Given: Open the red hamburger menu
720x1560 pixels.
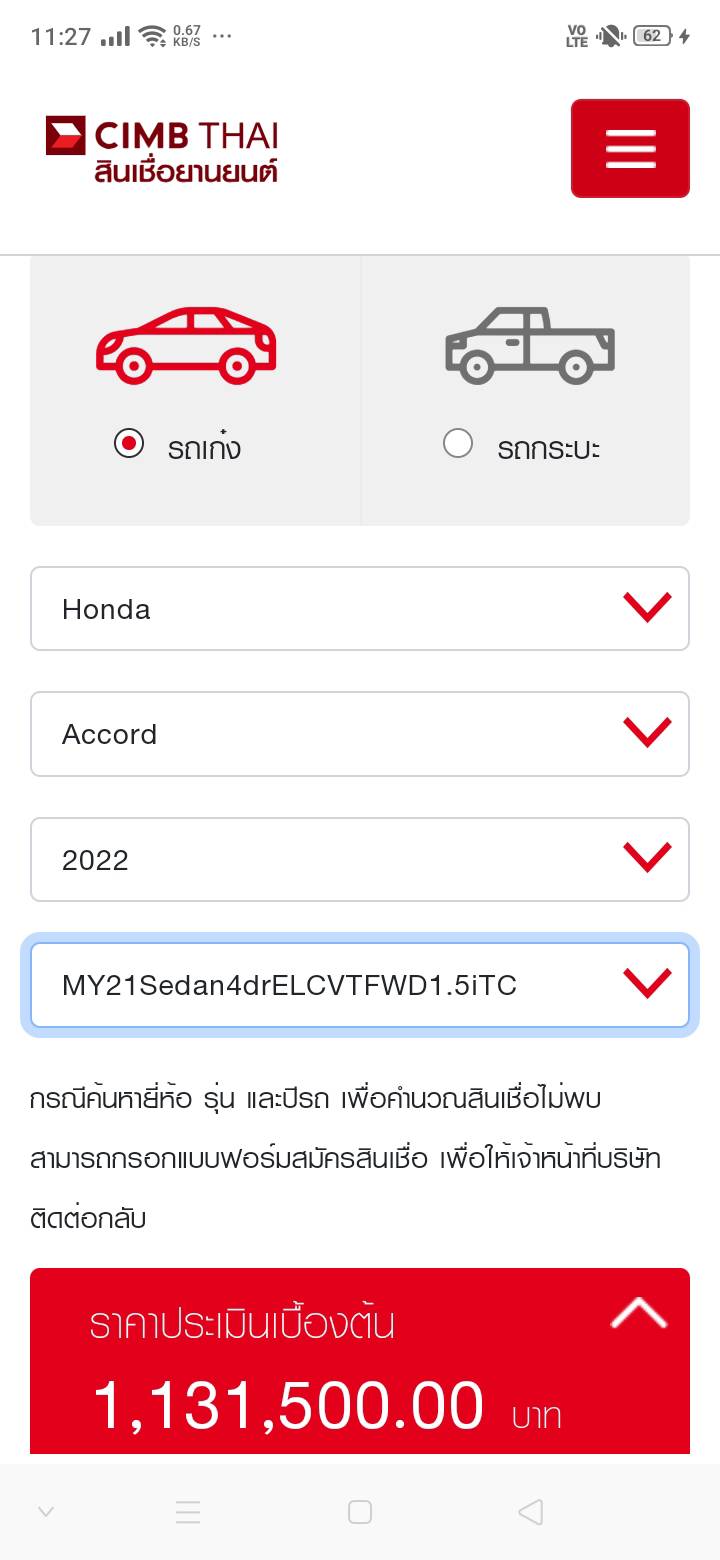Looking at the screenshot, I should 630,148.
